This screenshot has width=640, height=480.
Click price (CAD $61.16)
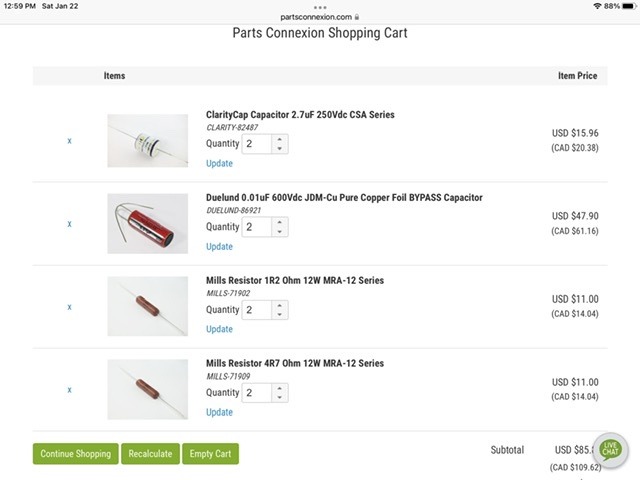pos(575,231)
